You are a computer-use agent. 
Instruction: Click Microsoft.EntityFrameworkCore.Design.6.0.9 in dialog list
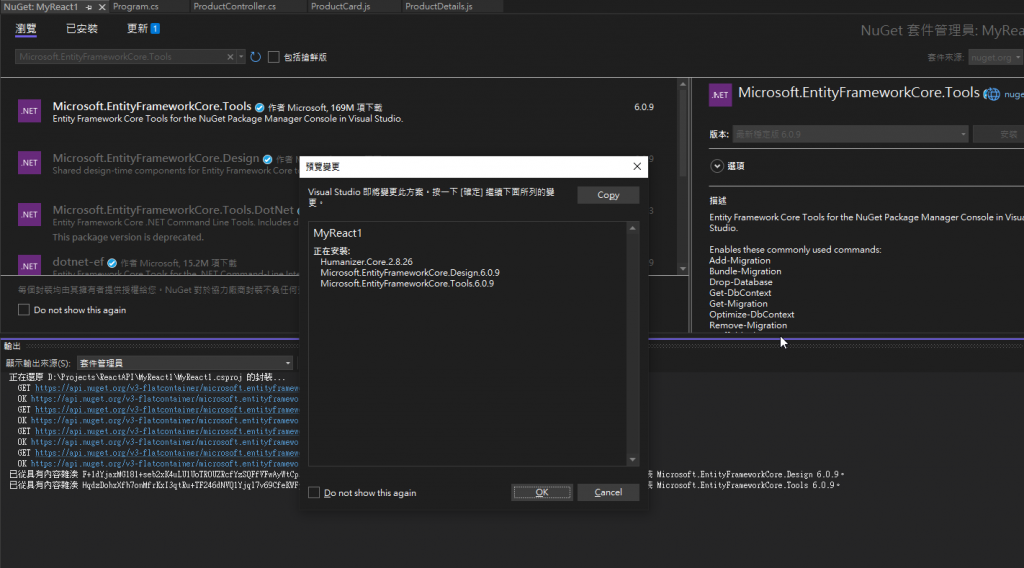pyautogui.click(x=410, y=273)
